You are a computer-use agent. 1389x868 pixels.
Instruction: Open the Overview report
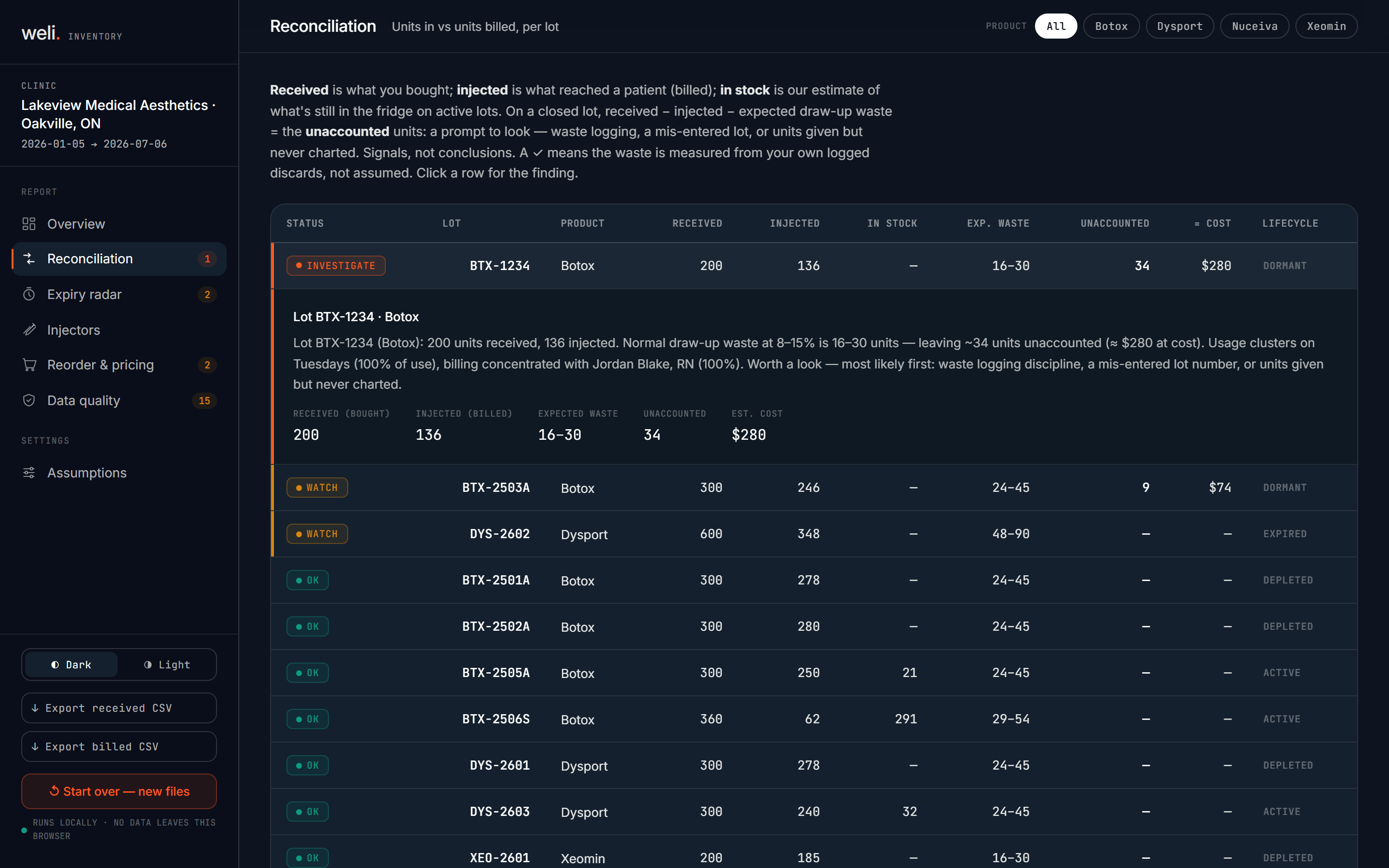pyautogui.click(x=119, y=224)
